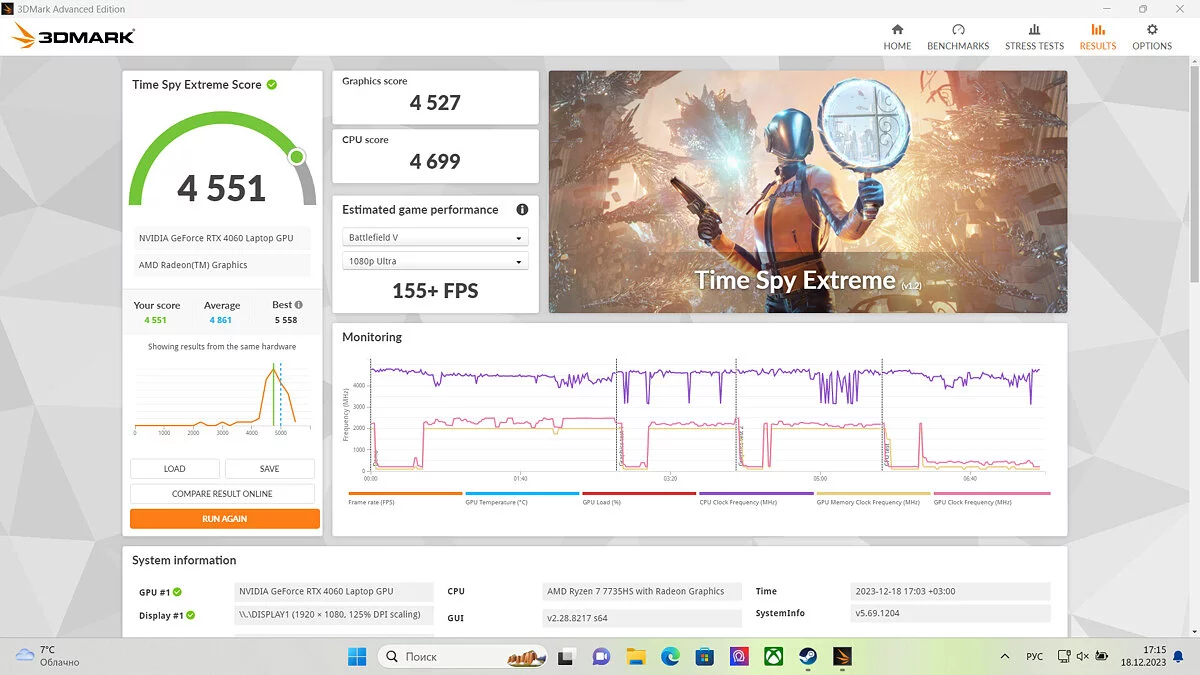Click the Run Again button
This screenshot has width=1200, height=675.
tap(225, 519)
